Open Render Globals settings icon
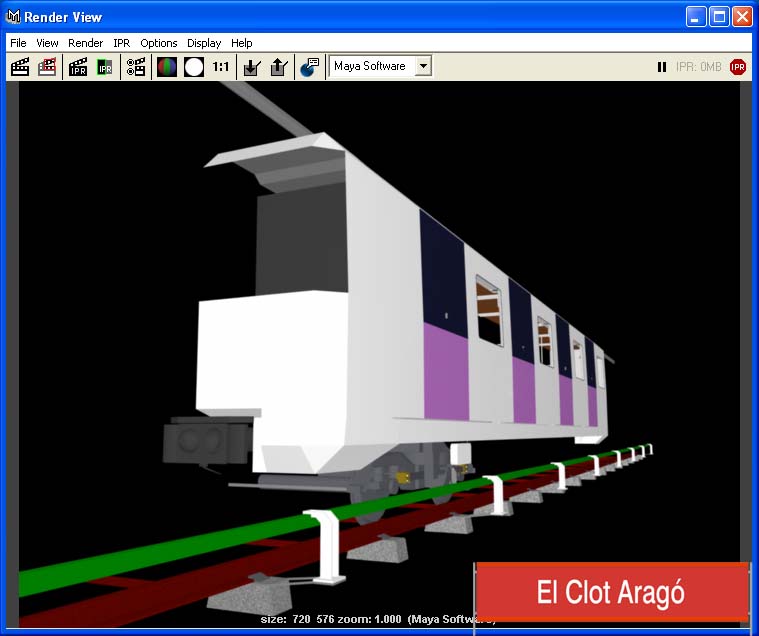 tap(136, 67)
